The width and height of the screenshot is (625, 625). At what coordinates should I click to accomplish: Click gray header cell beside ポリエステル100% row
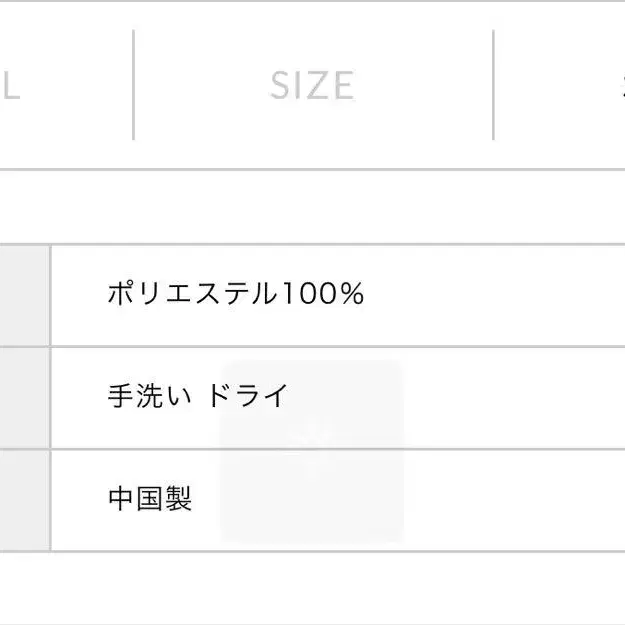23,295
